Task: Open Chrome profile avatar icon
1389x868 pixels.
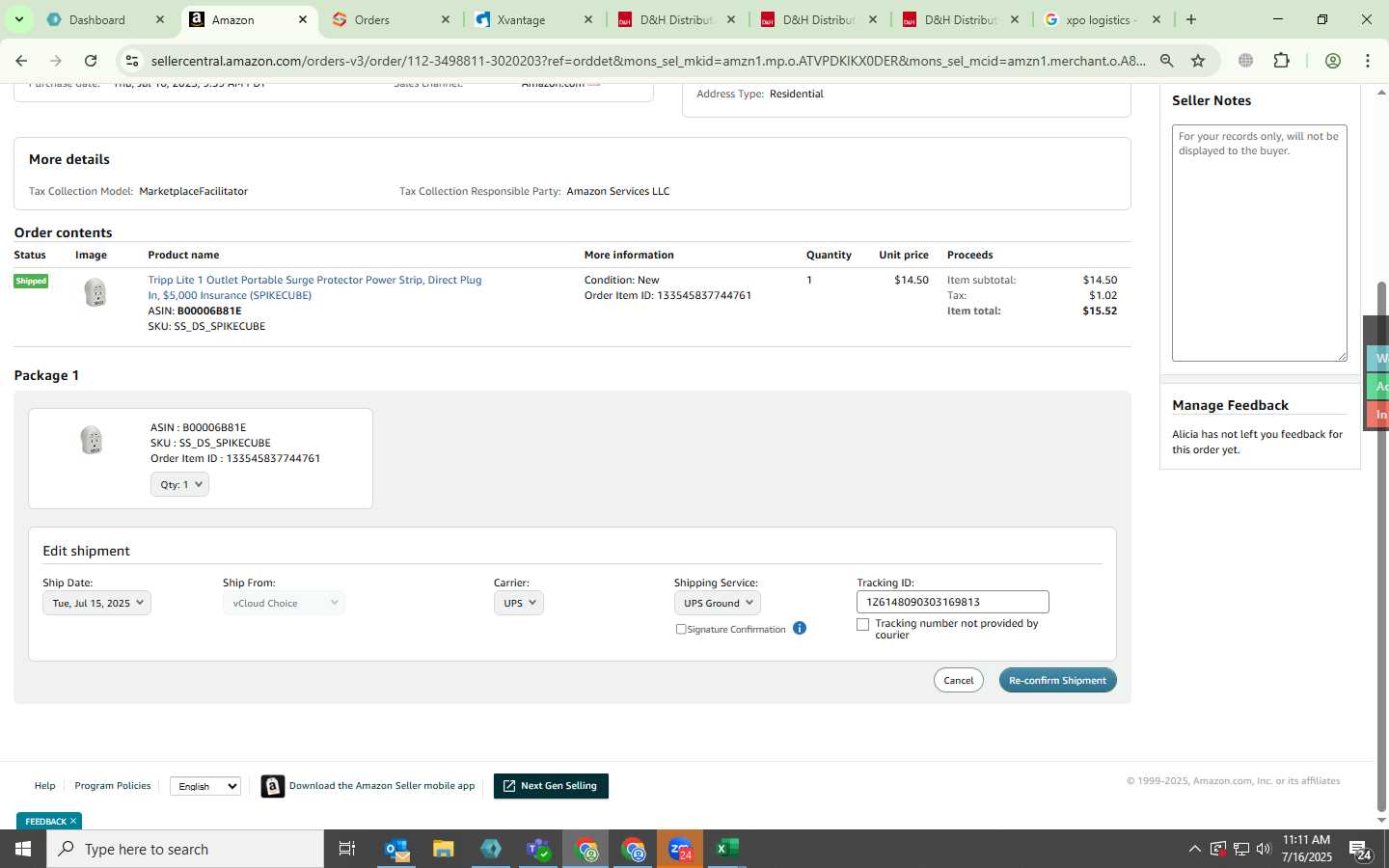Action: (x=1333, y=61)
